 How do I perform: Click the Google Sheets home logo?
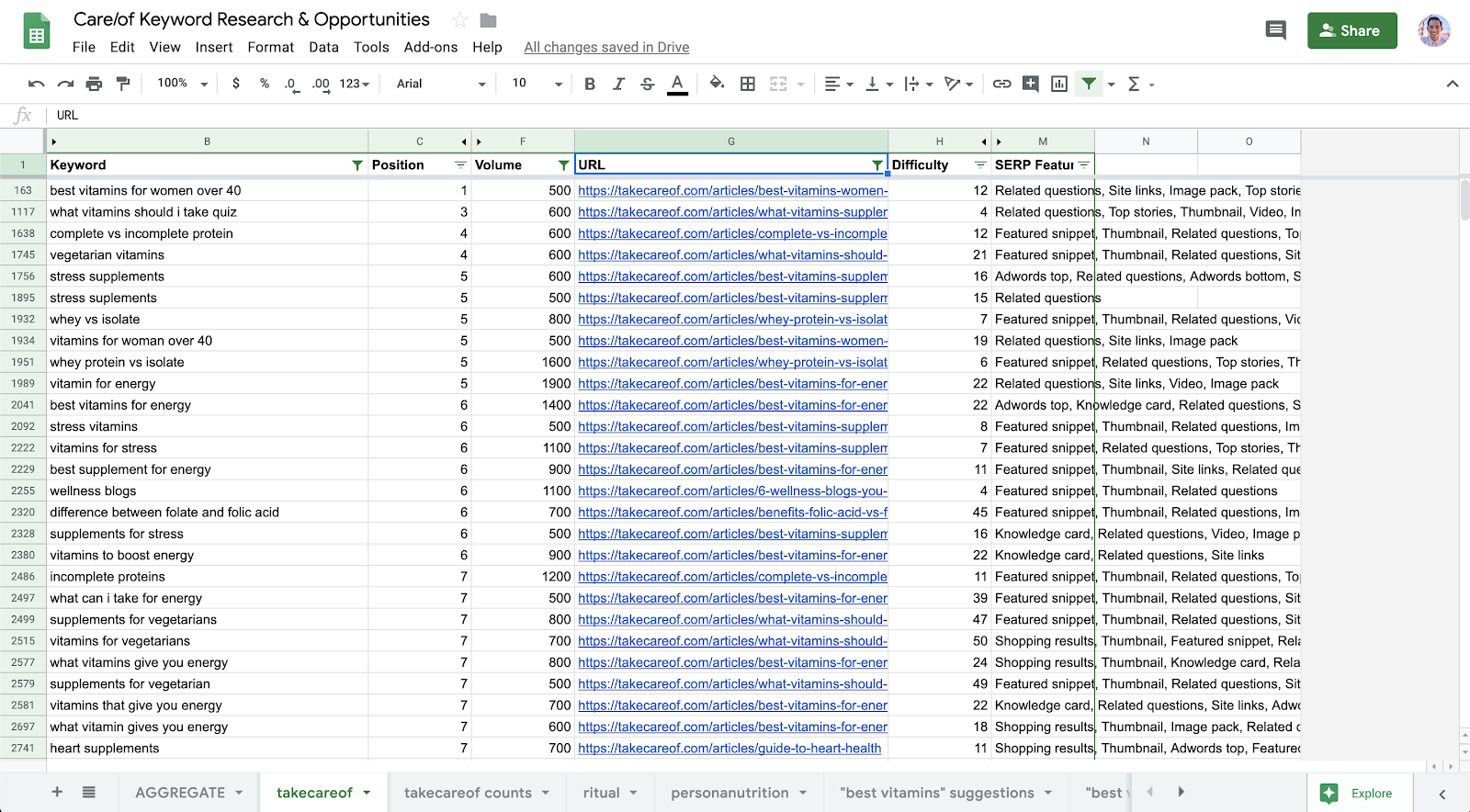37,32
